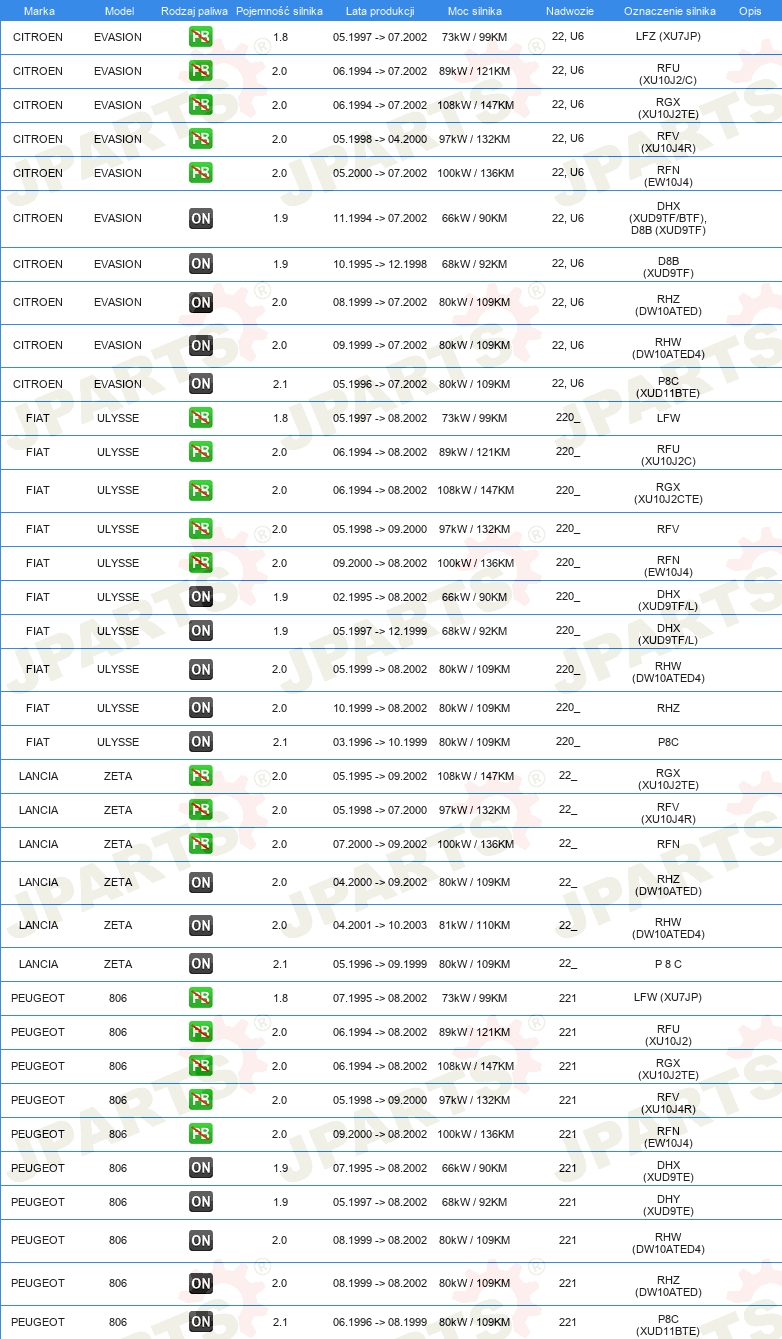Select the PB icon in the Fiat Ulysse RFV row
The height and width of the screenshot is (1339, 782).
point(201,529)
